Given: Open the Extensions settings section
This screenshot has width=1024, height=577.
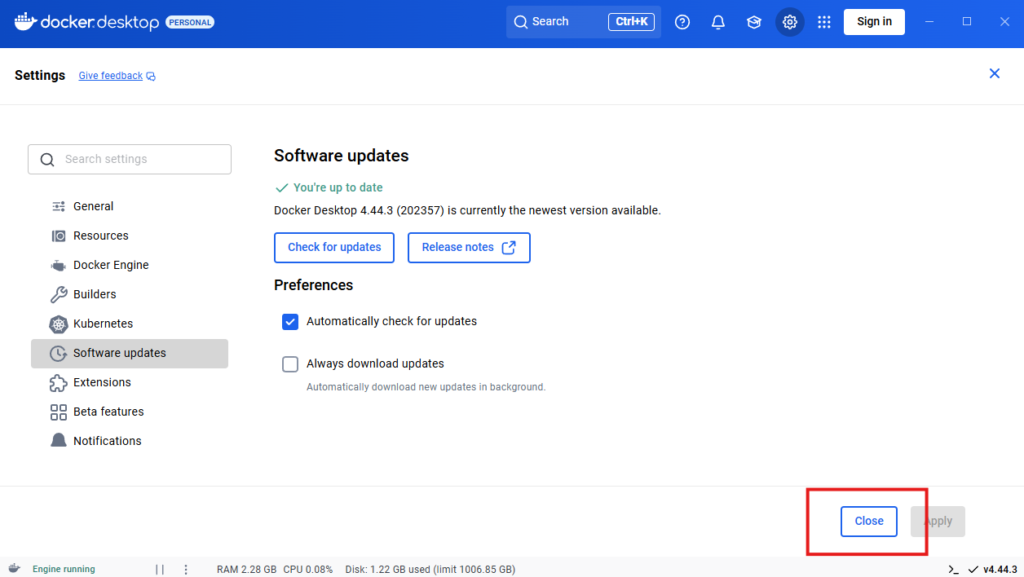Looking at the screenshot, I should coord(129,382).
